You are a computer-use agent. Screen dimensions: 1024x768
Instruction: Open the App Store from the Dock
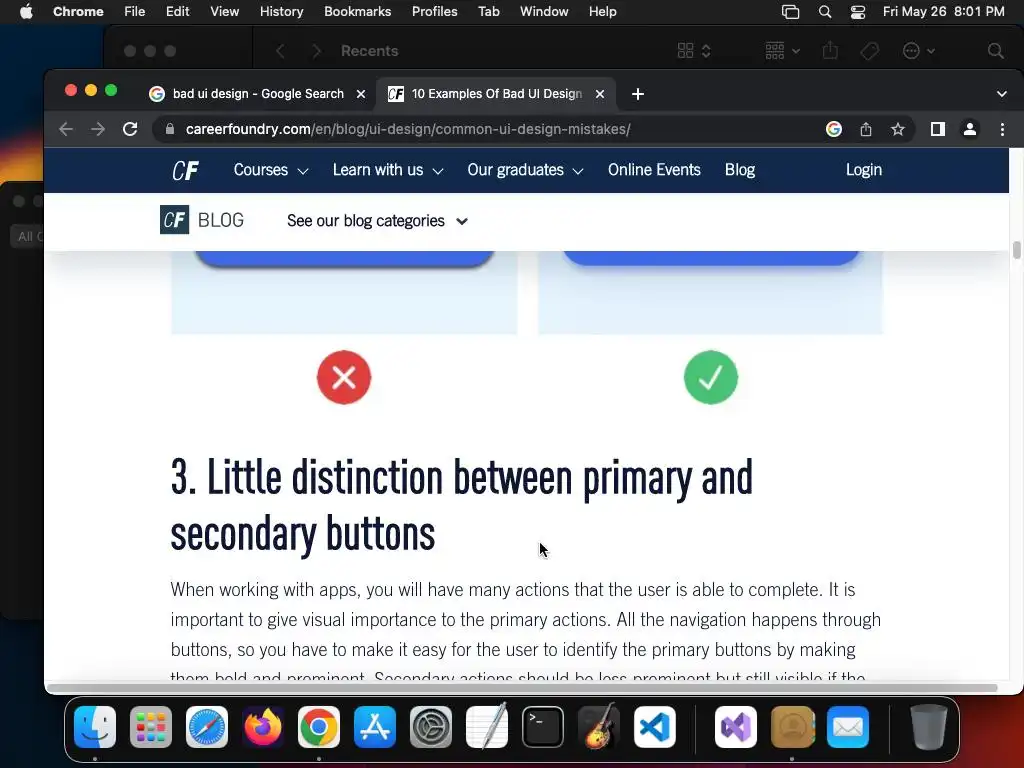[375, 726]
